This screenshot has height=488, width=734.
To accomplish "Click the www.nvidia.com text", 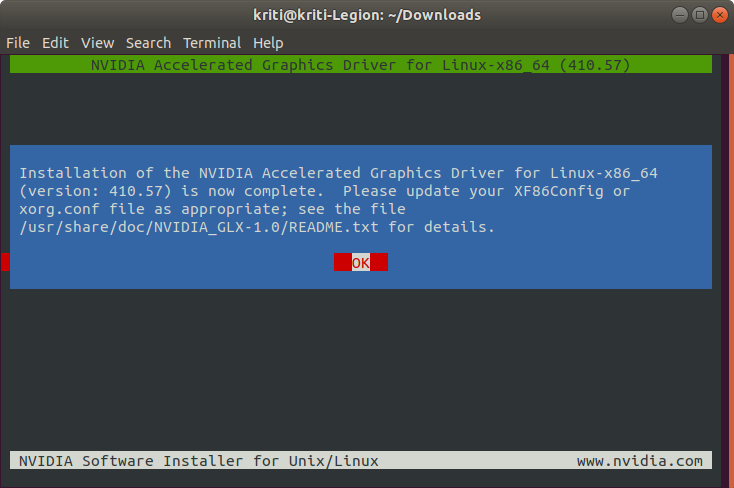I will point(639,461).
